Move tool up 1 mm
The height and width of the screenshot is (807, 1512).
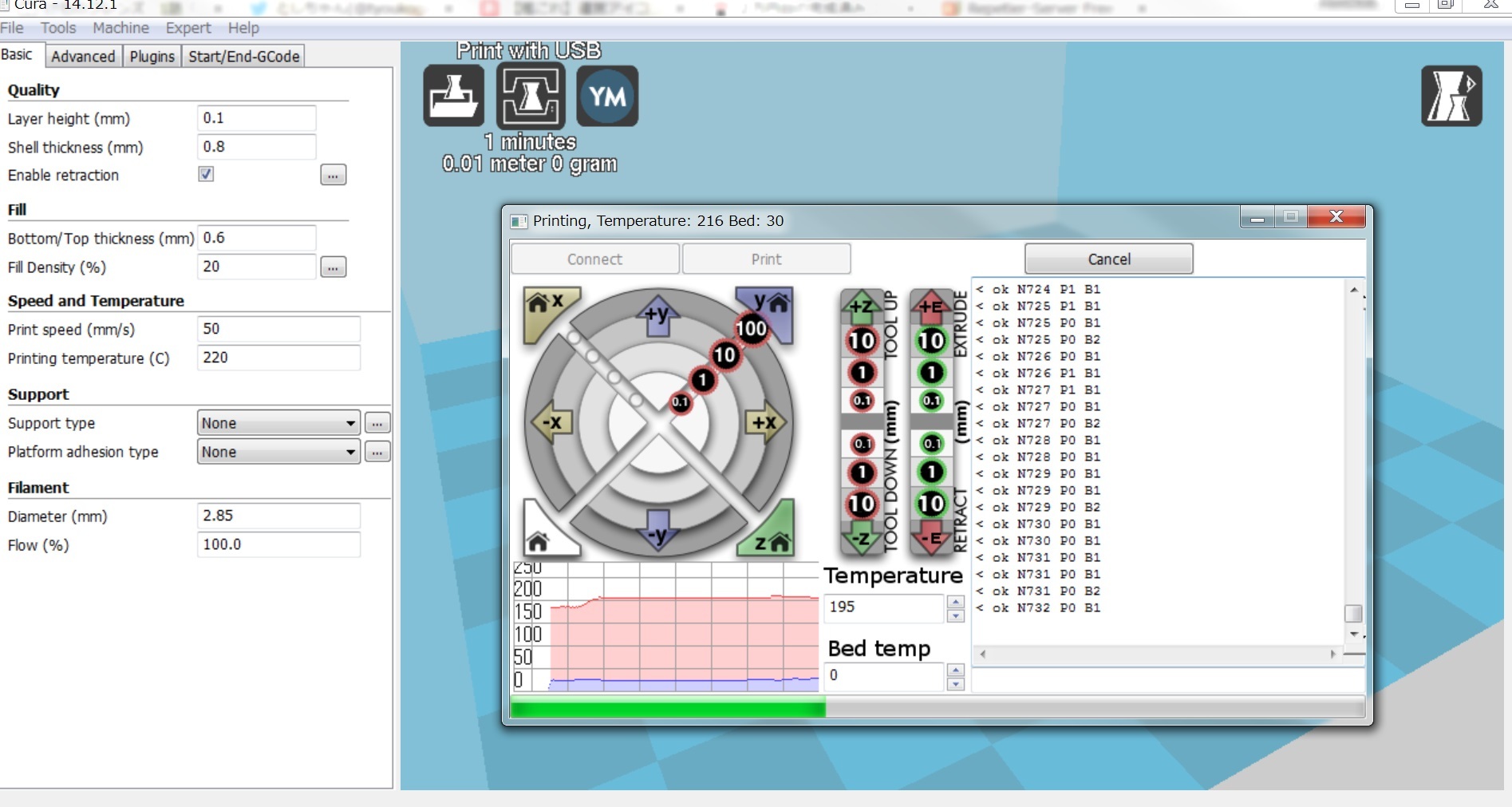pyautogui.click(x=862, y=372)
